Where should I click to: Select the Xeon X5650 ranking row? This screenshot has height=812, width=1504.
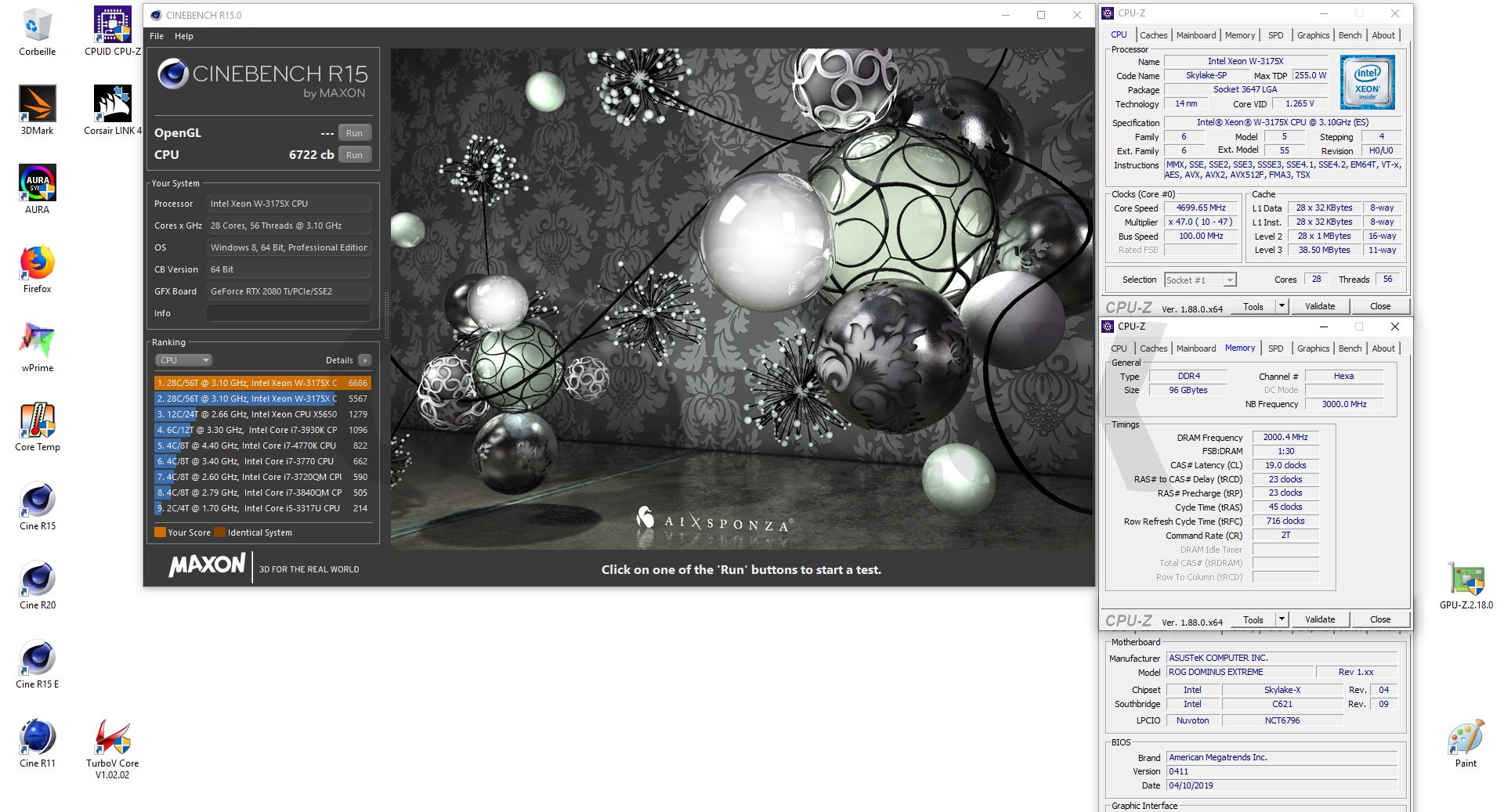click(x=262, y=414)
